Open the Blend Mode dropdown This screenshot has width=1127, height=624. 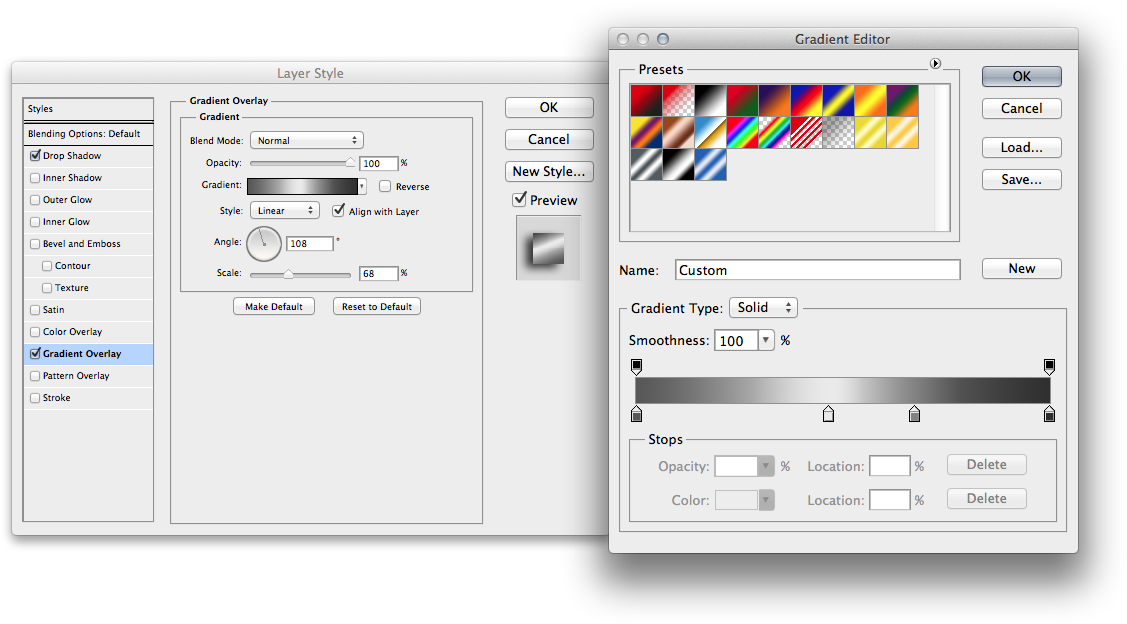307,140
